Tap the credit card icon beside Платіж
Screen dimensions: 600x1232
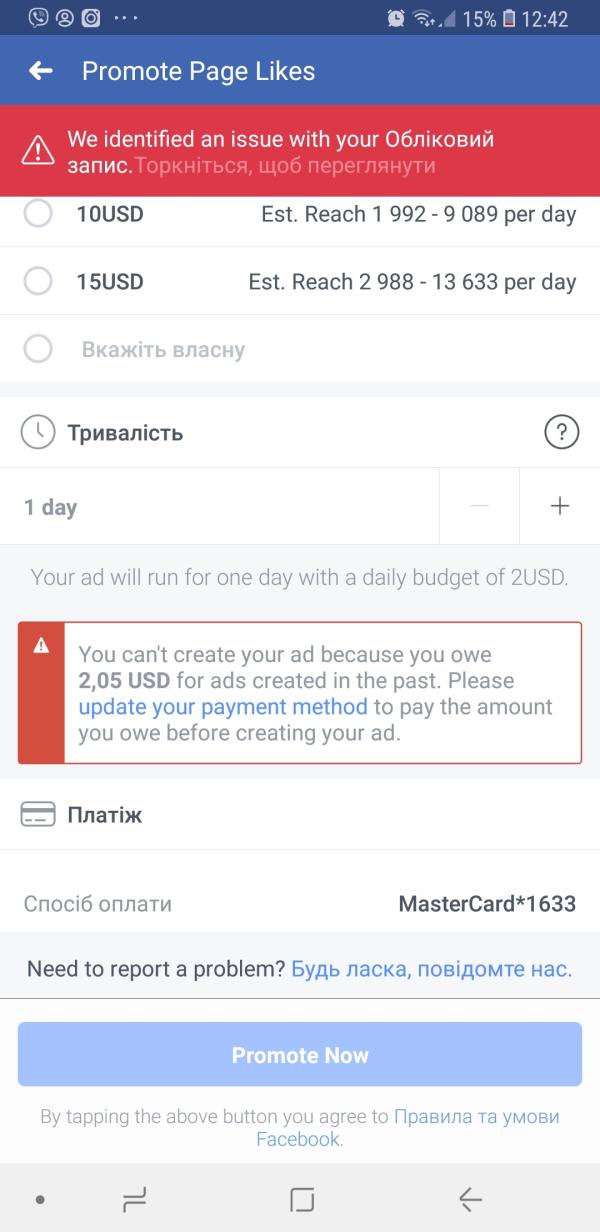click(x=38, y=815)
